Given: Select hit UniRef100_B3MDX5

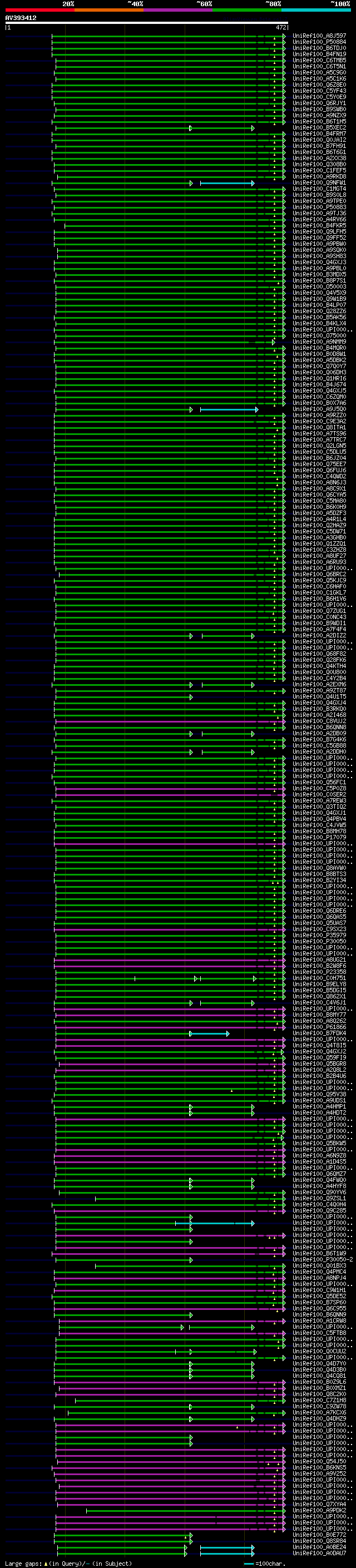Looking at the screenshot, I should [319, 275].
